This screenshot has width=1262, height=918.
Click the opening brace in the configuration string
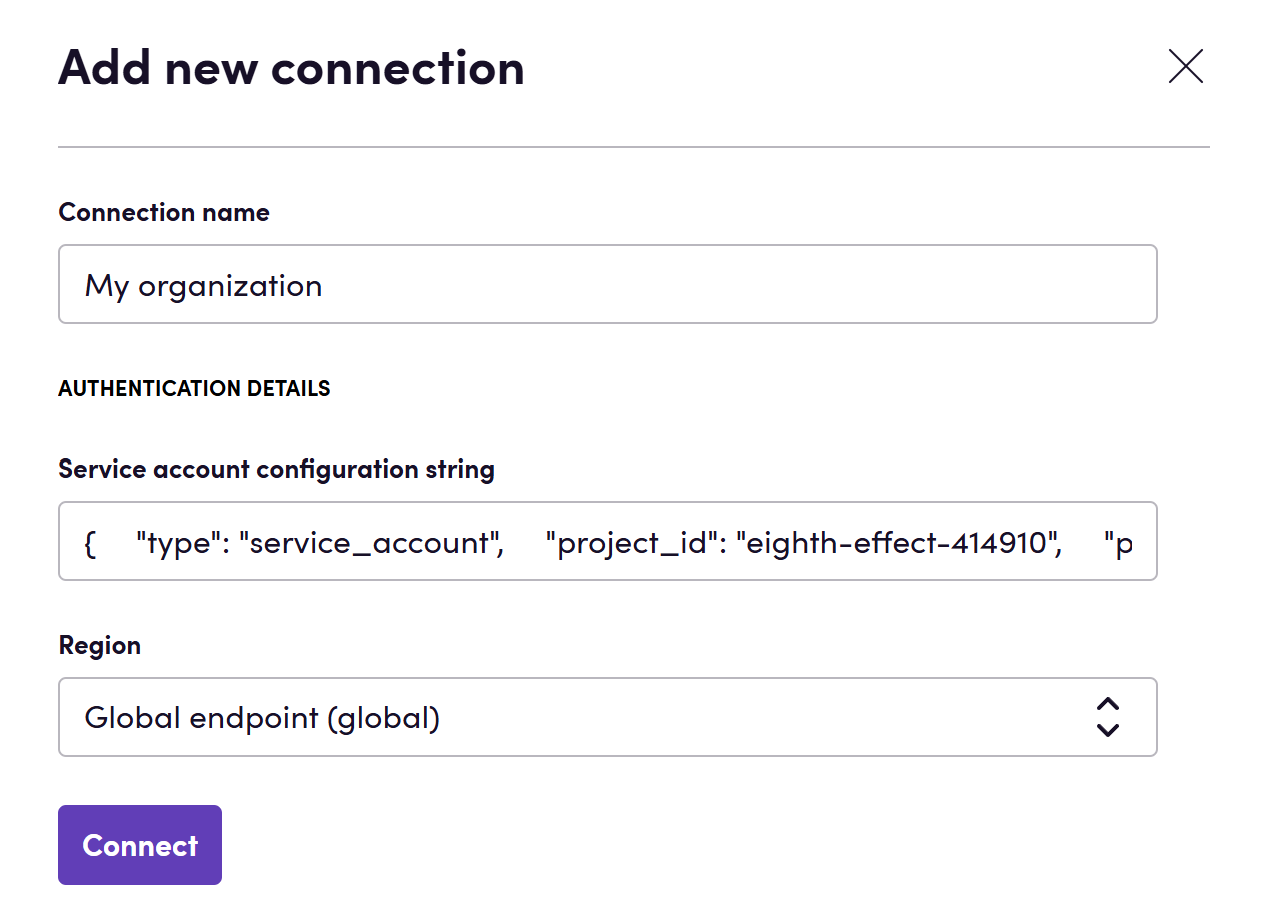tap(90, 544)
